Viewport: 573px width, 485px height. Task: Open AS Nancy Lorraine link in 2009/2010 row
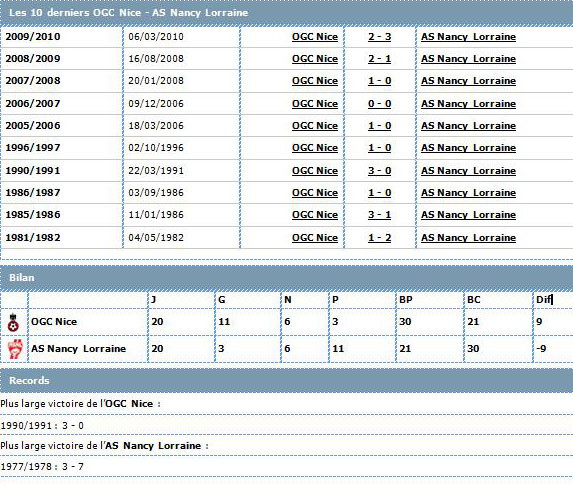[468, 37]
